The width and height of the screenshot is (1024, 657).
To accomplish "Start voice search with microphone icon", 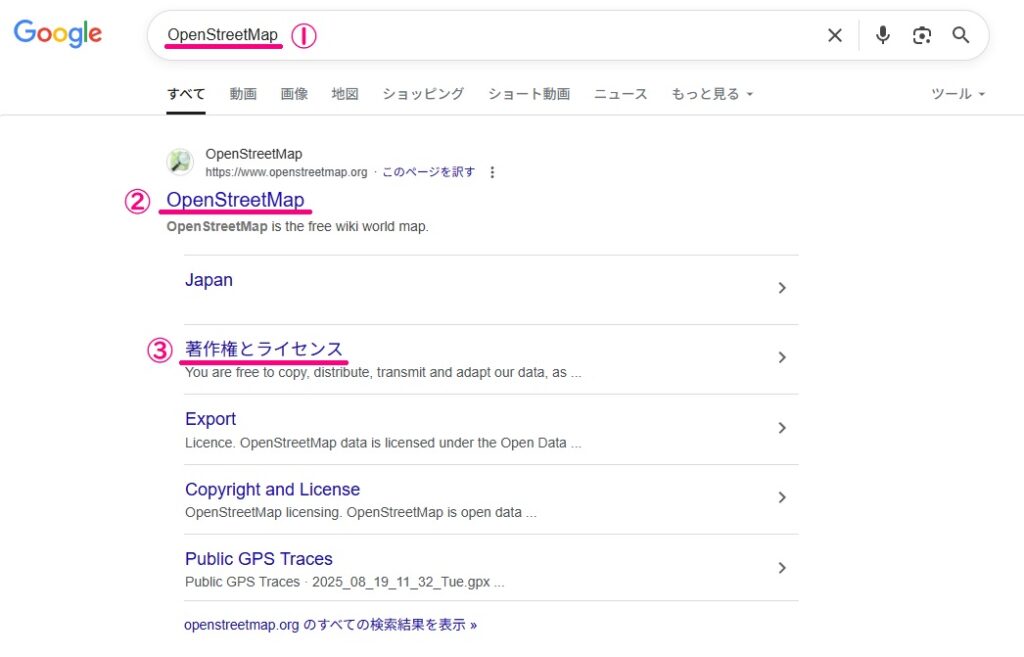I will pos(882,35).
